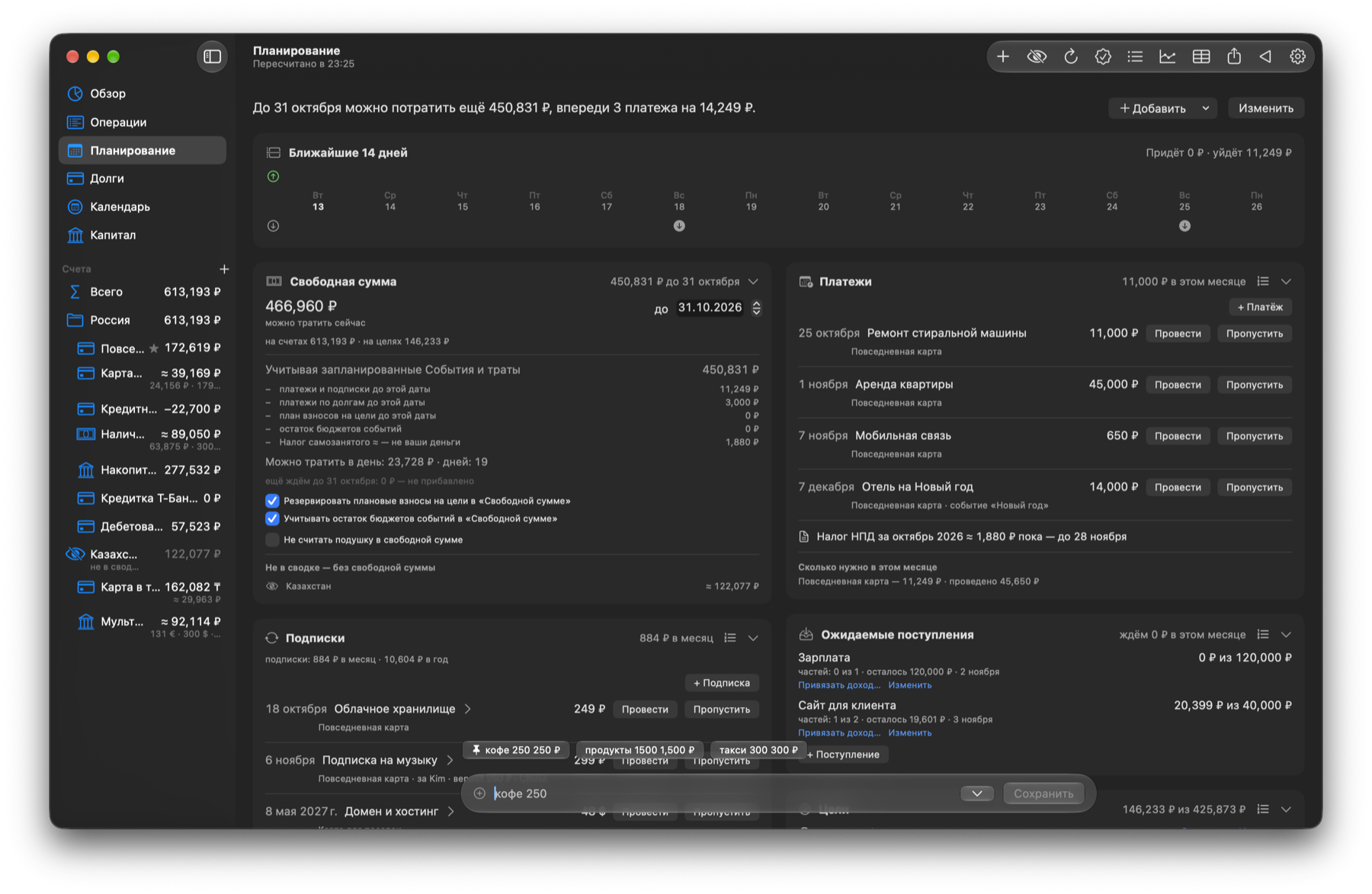Add a new account with plus icon

[224, 269]
